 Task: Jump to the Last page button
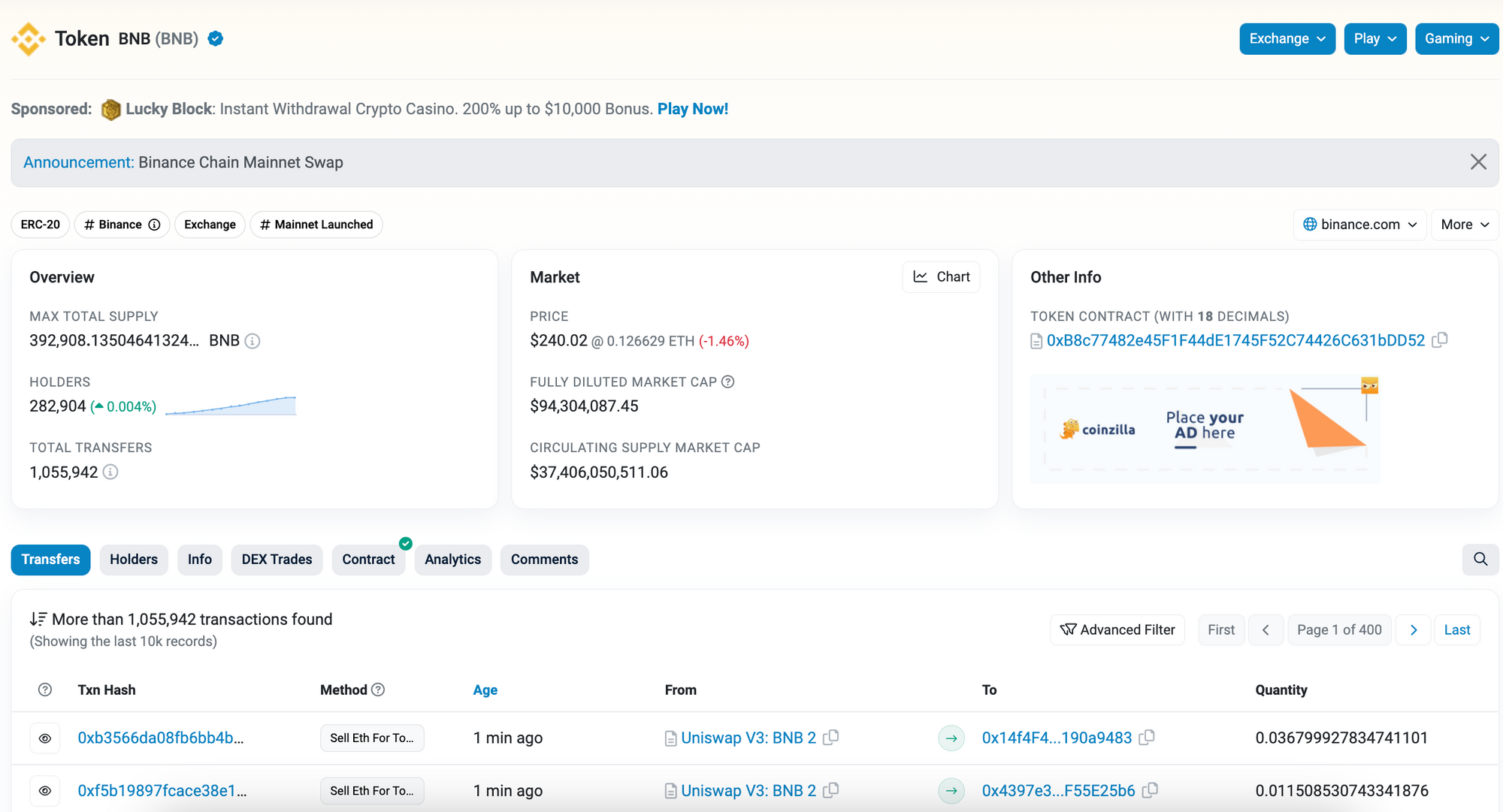(x=1457, y=630)
